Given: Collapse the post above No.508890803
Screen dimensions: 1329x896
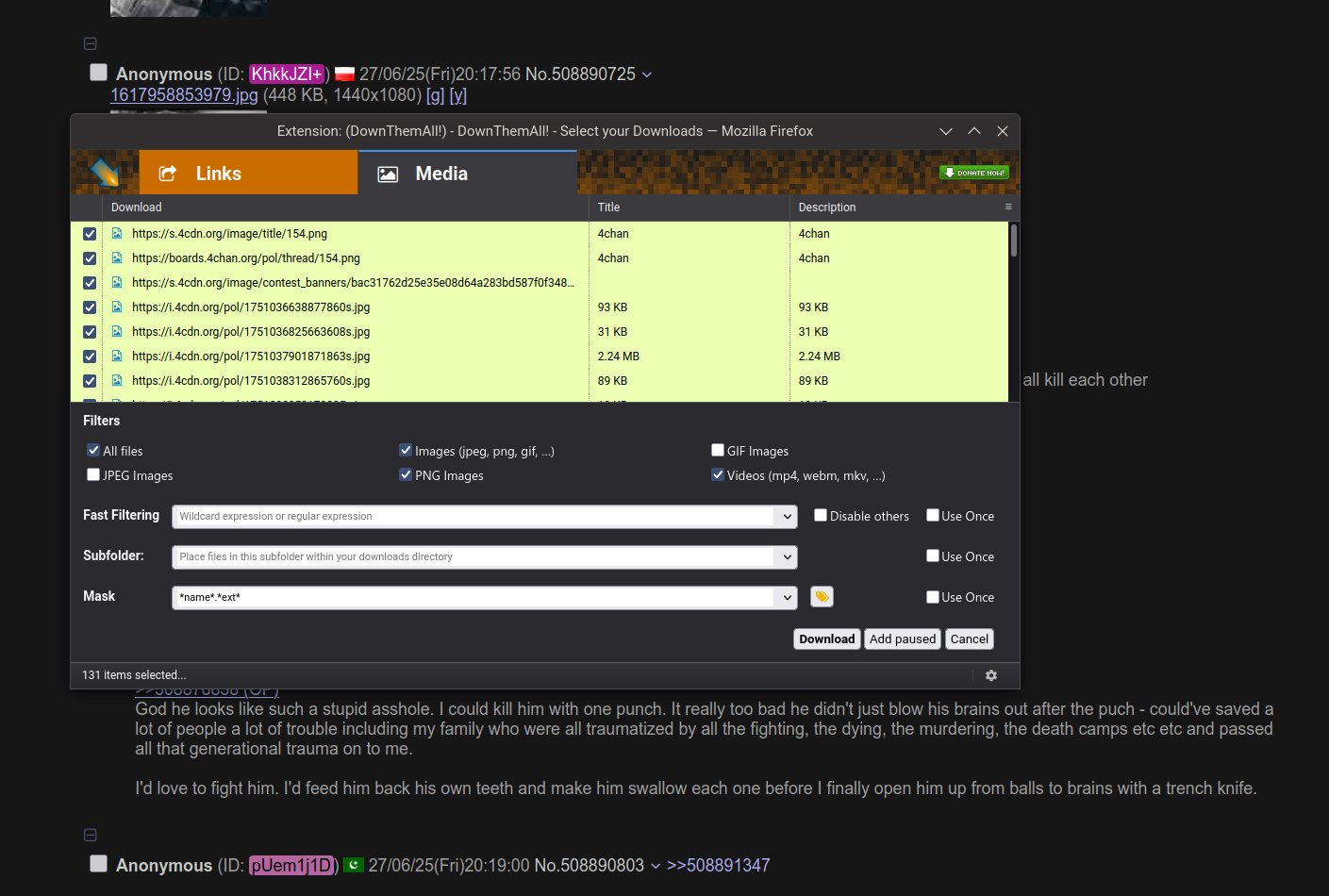Looking at the screenshot, I should click(x=91, y=835).
